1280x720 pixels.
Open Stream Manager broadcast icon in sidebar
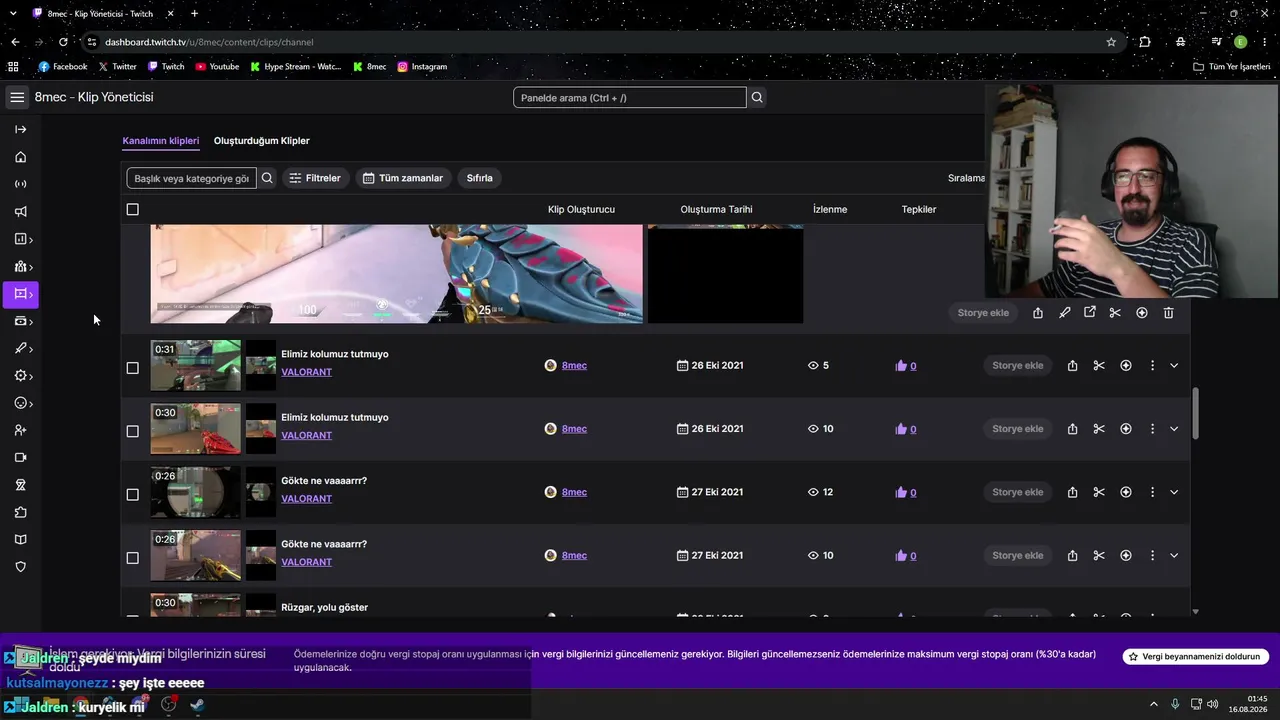20,184
